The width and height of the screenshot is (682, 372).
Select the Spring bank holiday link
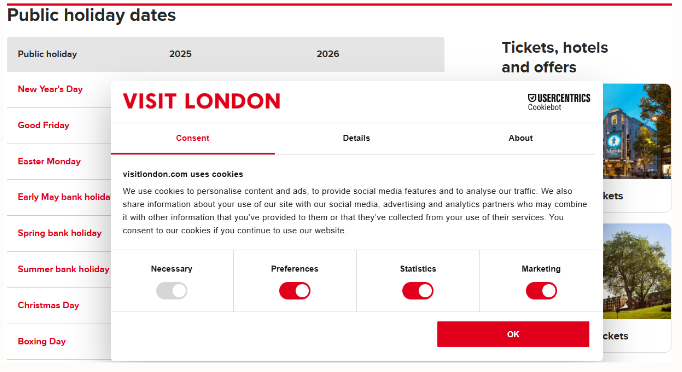click(60, 233)
